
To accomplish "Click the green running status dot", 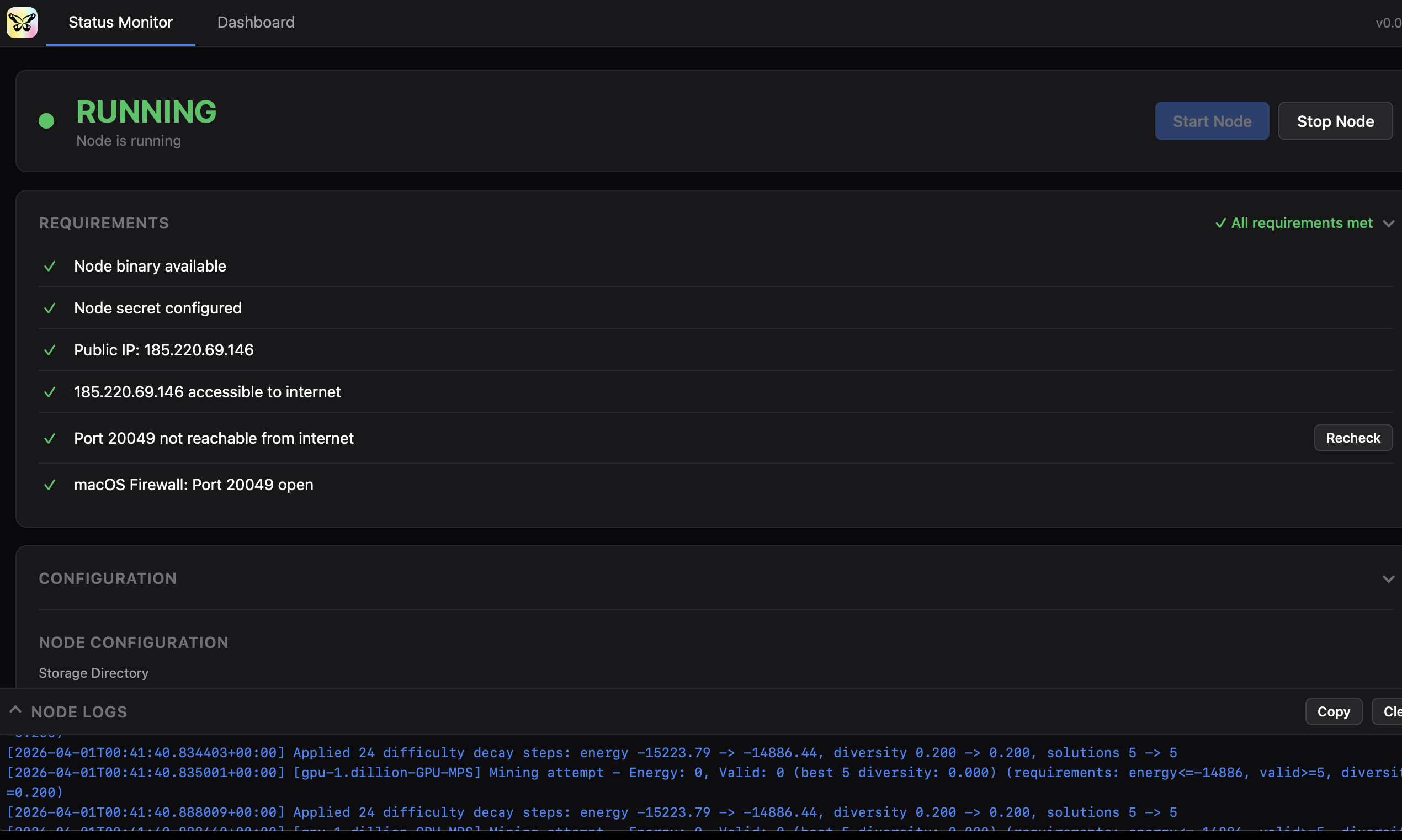I will pyautogui.click(x=46, y=120).
